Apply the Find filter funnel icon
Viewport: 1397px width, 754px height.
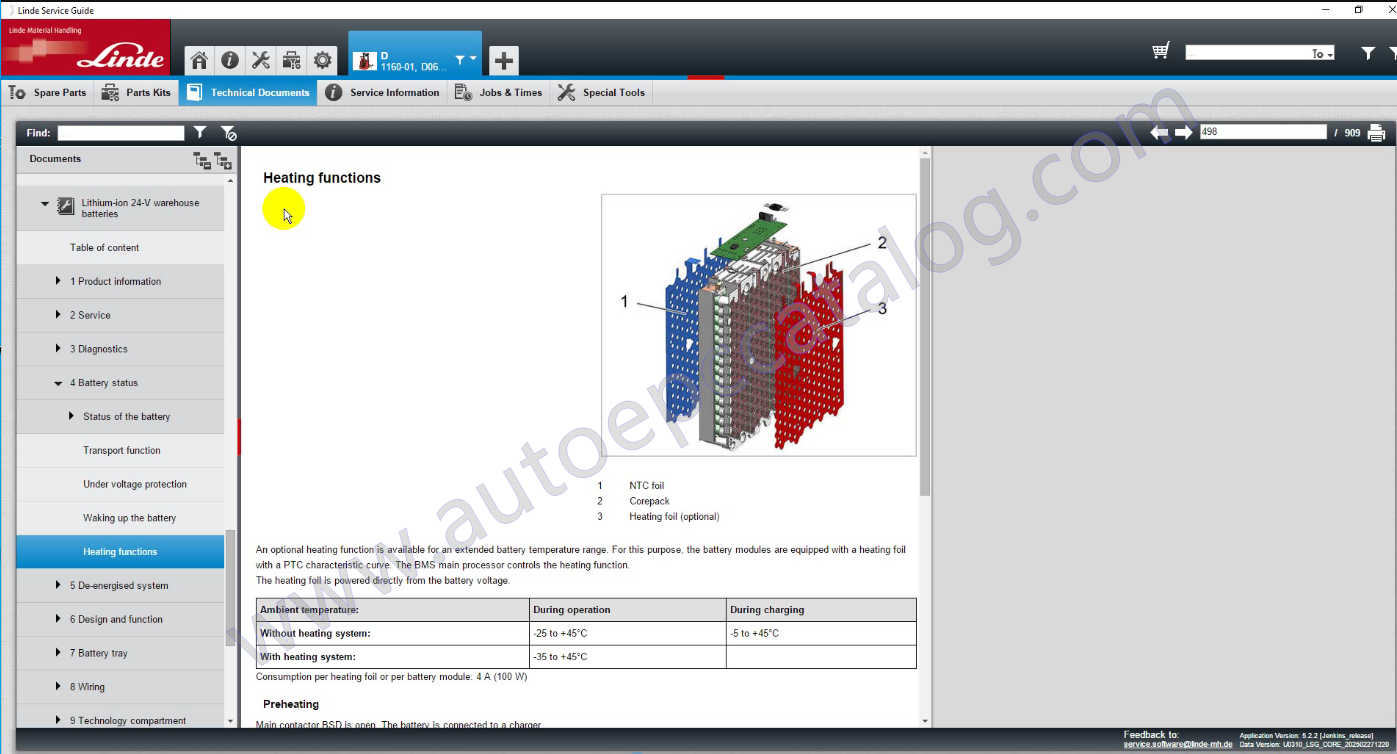click(201, 133)
